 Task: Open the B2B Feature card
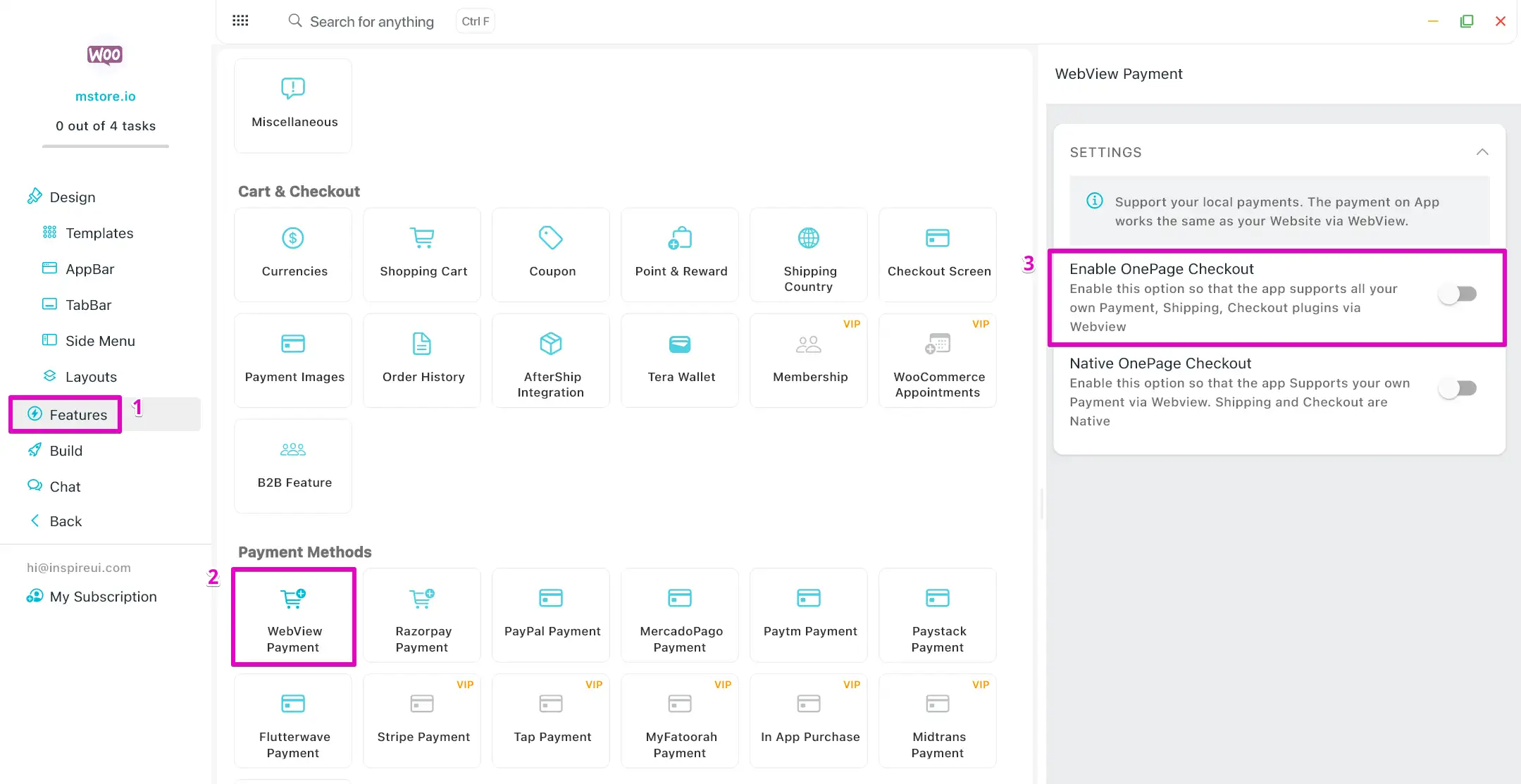pyautogui.click(x=293, y=466)
